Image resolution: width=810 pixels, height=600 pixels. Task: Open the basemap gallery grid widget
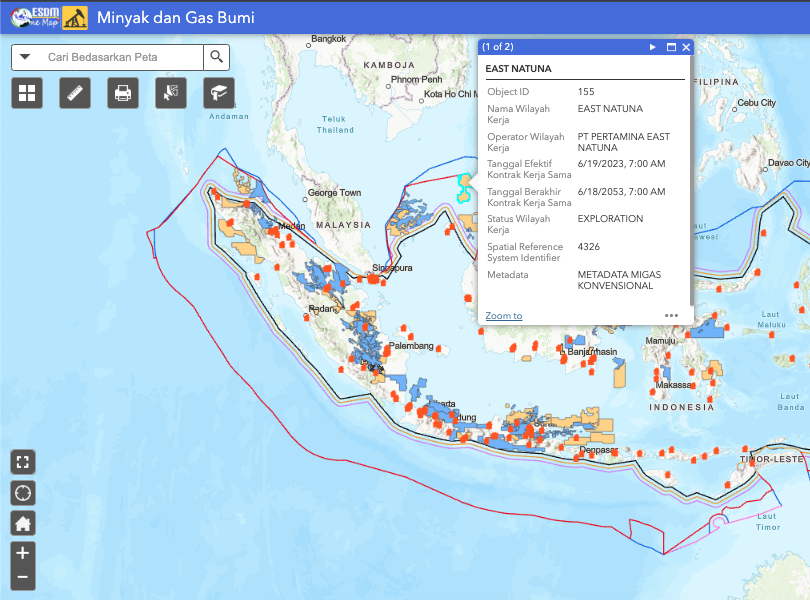27,93
